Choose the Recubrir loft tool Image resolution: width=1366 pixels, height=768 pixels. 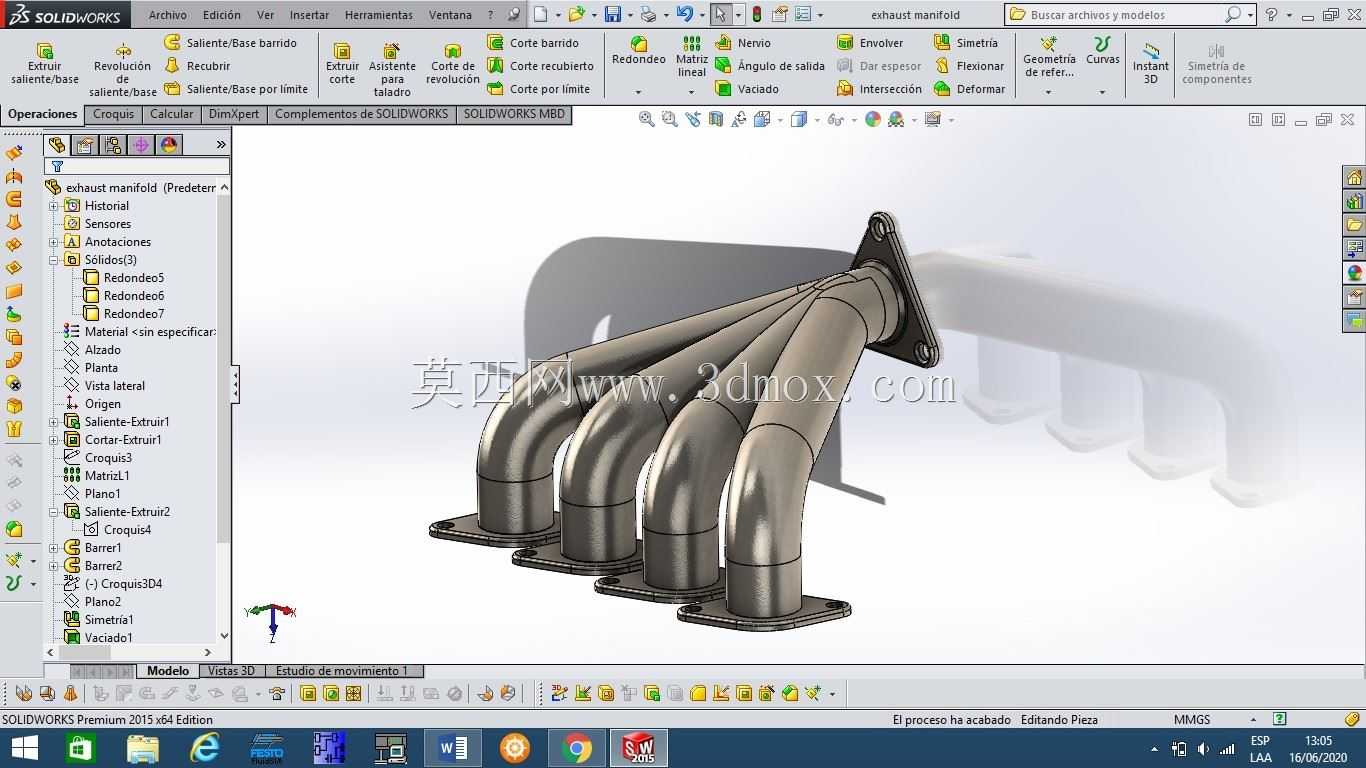[197, 66]
